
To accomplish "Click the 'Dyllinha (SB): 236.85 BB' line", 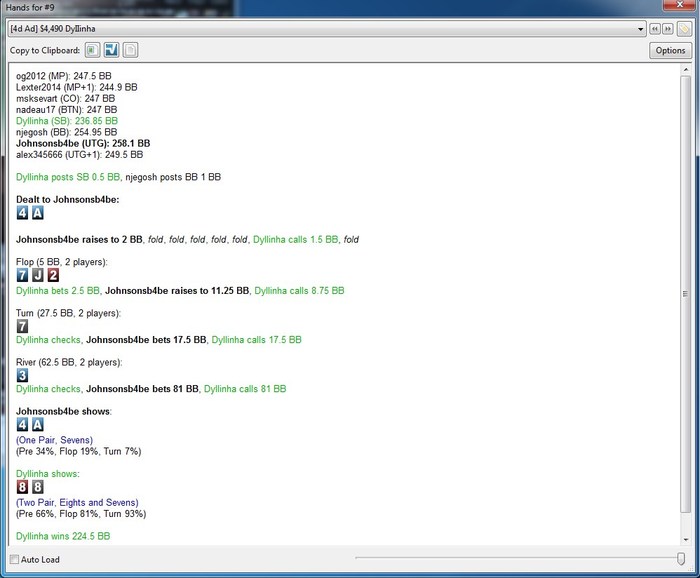I will click(67, 121).
